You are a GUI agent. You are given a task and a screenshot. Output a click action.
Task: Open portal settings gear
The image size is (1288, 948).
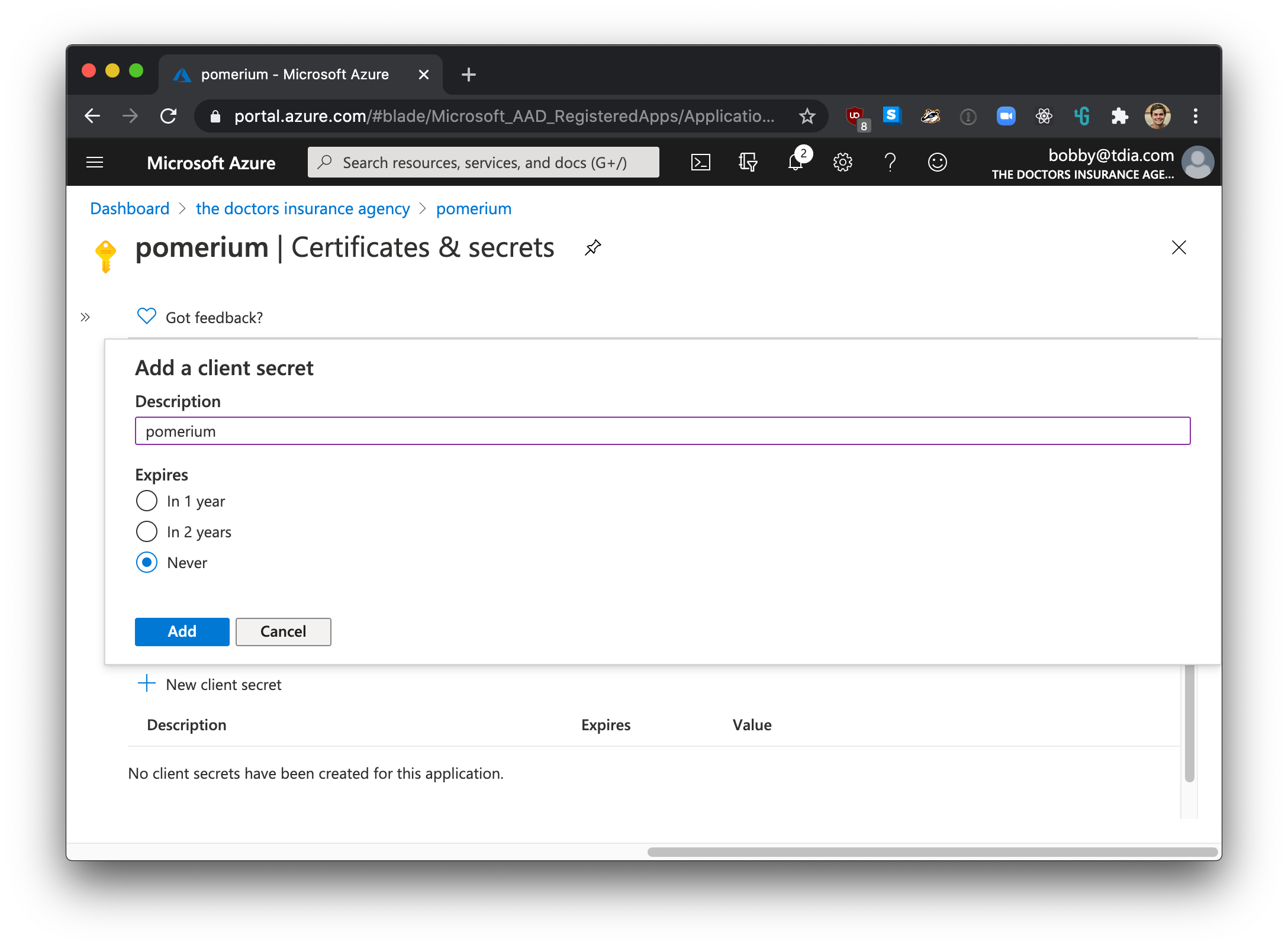tap(843, 162)
